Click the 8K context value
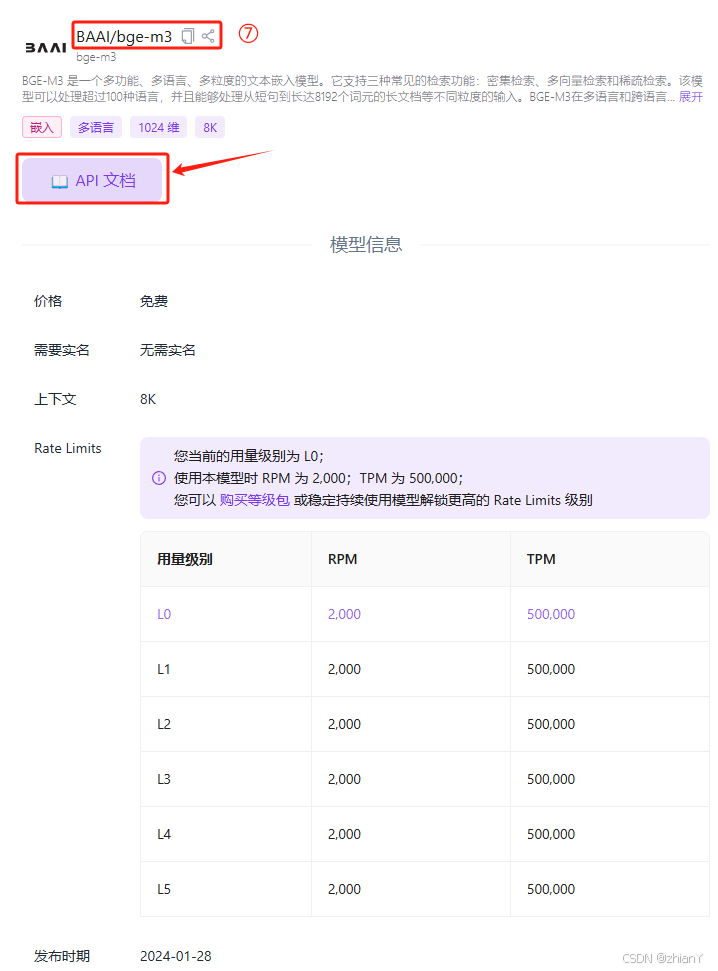718x971 pixels. click(148, 399)
